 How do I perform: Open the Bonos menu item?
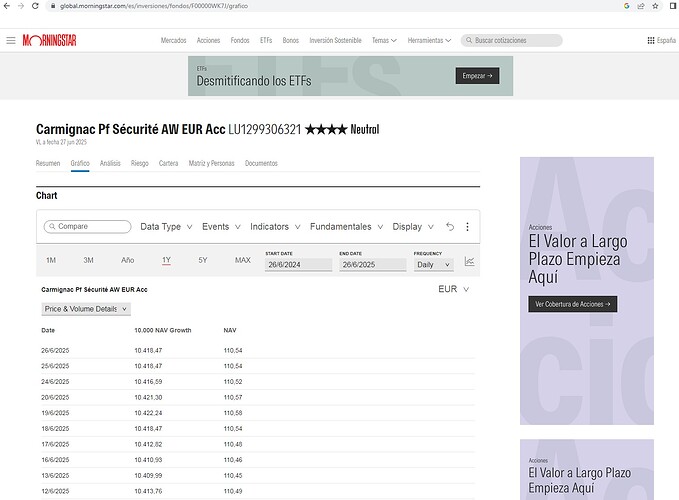tap(291, 40)
